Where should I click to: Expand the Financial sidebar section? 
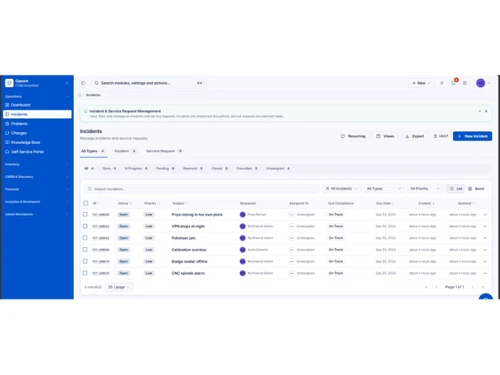tap(37, 189)
